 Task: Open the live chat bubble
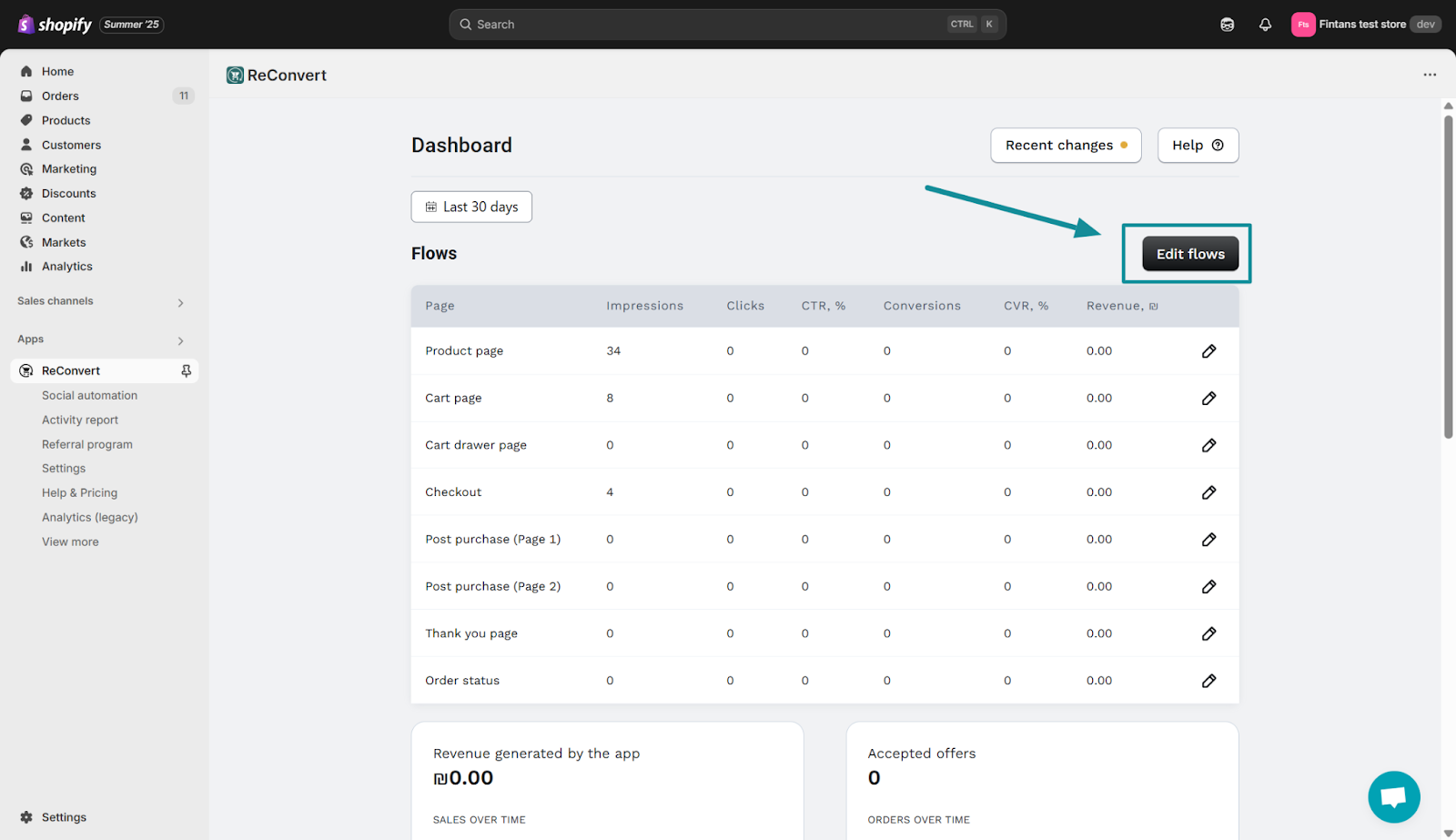click(x=1393, y=797)
